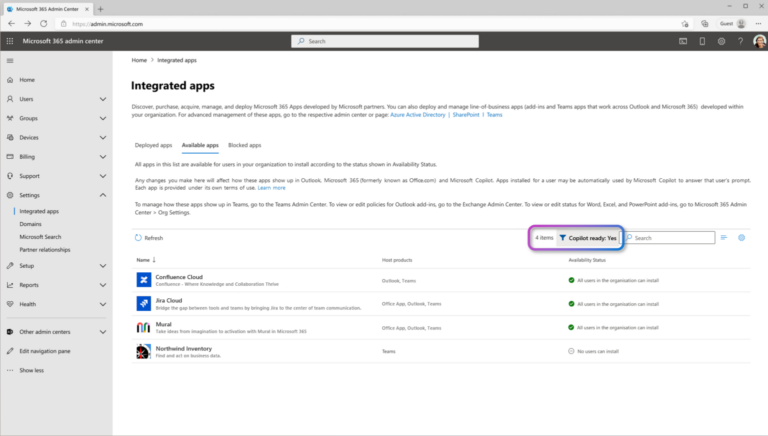Open a new browser tab

(x=100, y=9)
